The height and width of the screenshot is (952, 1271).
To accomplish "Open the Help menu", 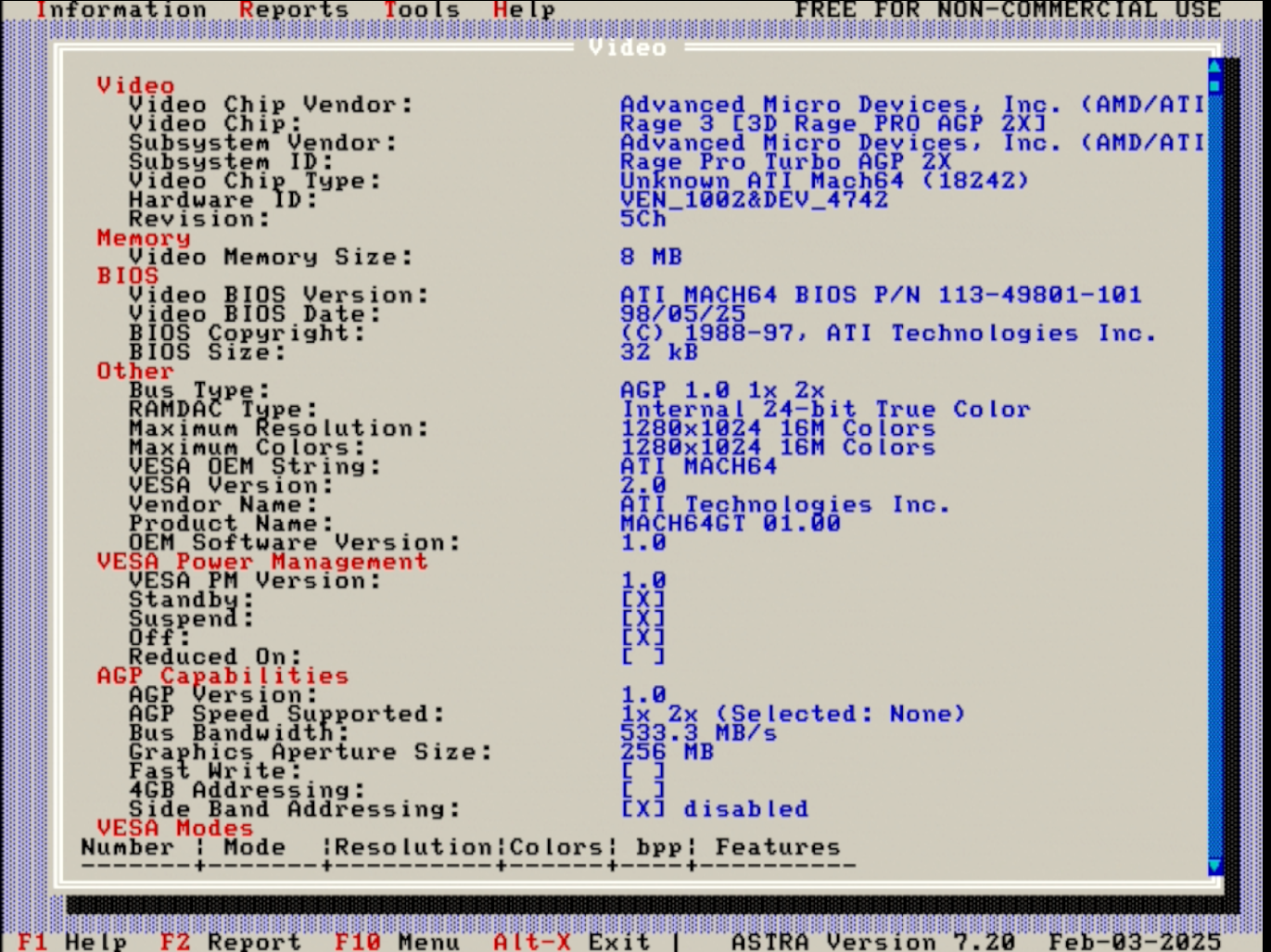I will click(x=524, y=10).
